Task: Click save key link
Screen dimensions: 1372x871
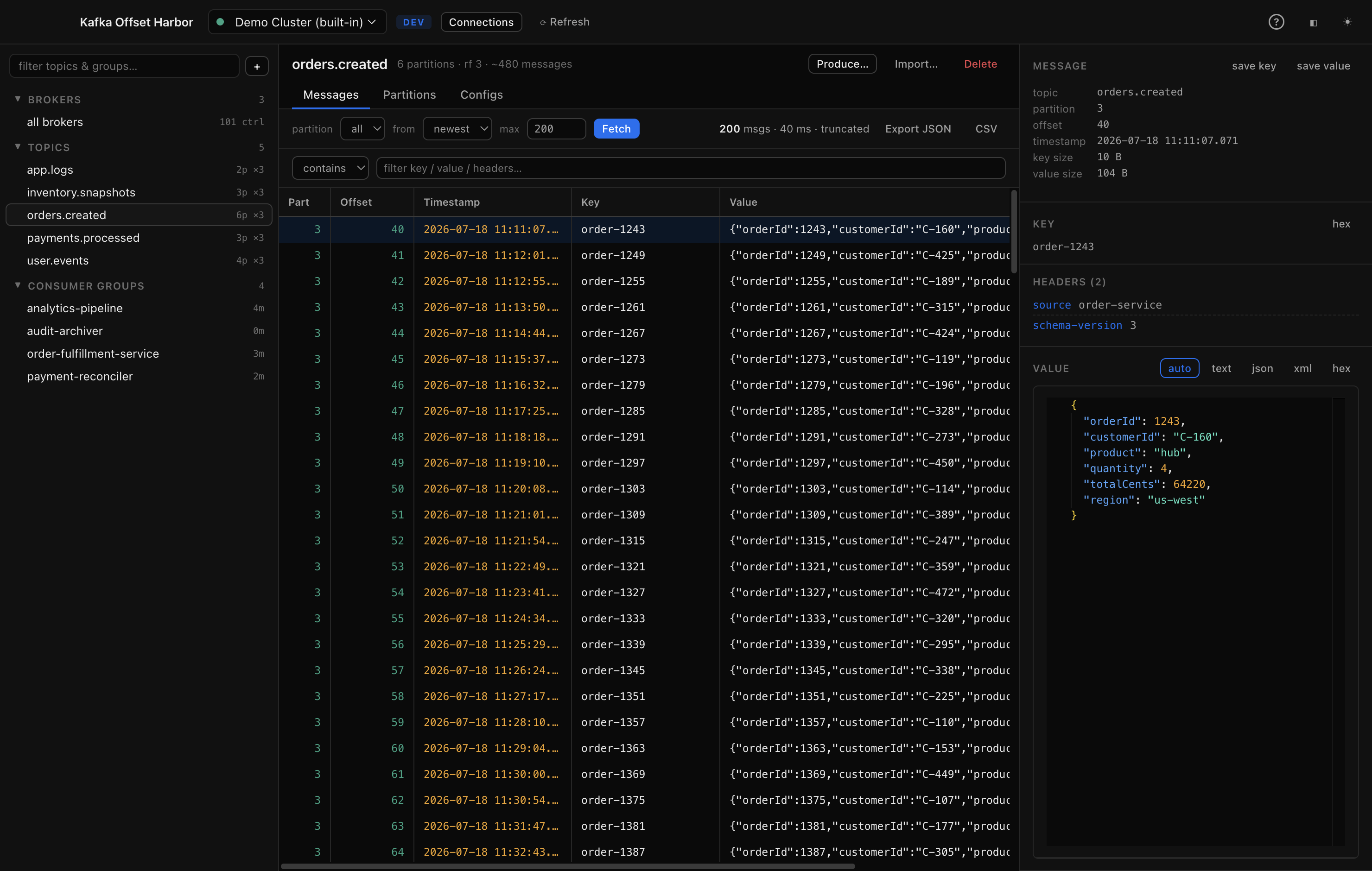Action: [1253, 65]
